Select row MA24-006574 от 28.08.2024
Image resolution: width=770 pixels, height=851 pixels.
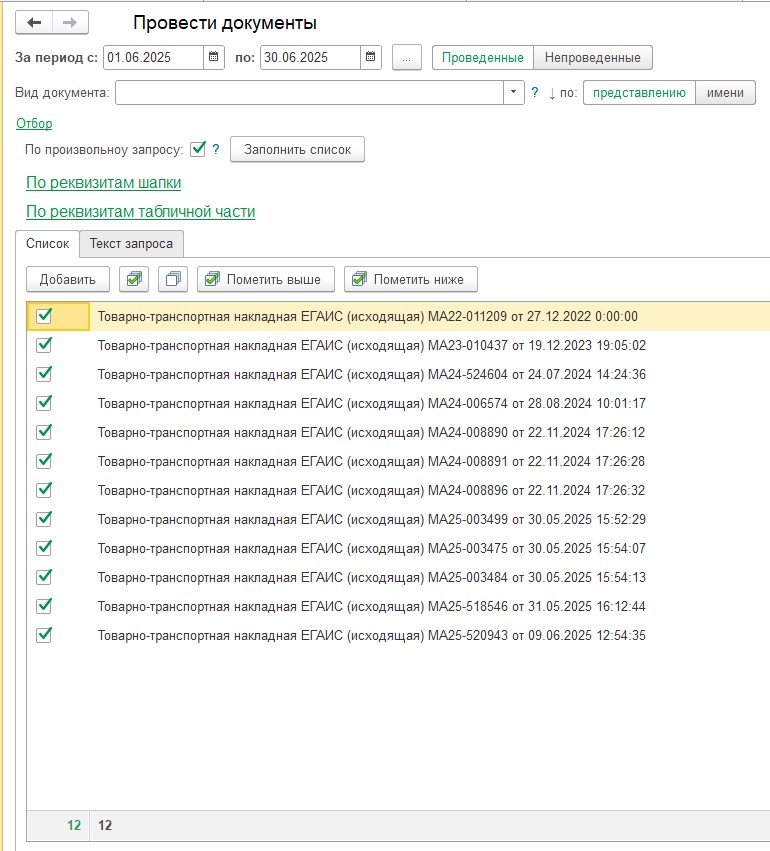click(x=398, y=403)
